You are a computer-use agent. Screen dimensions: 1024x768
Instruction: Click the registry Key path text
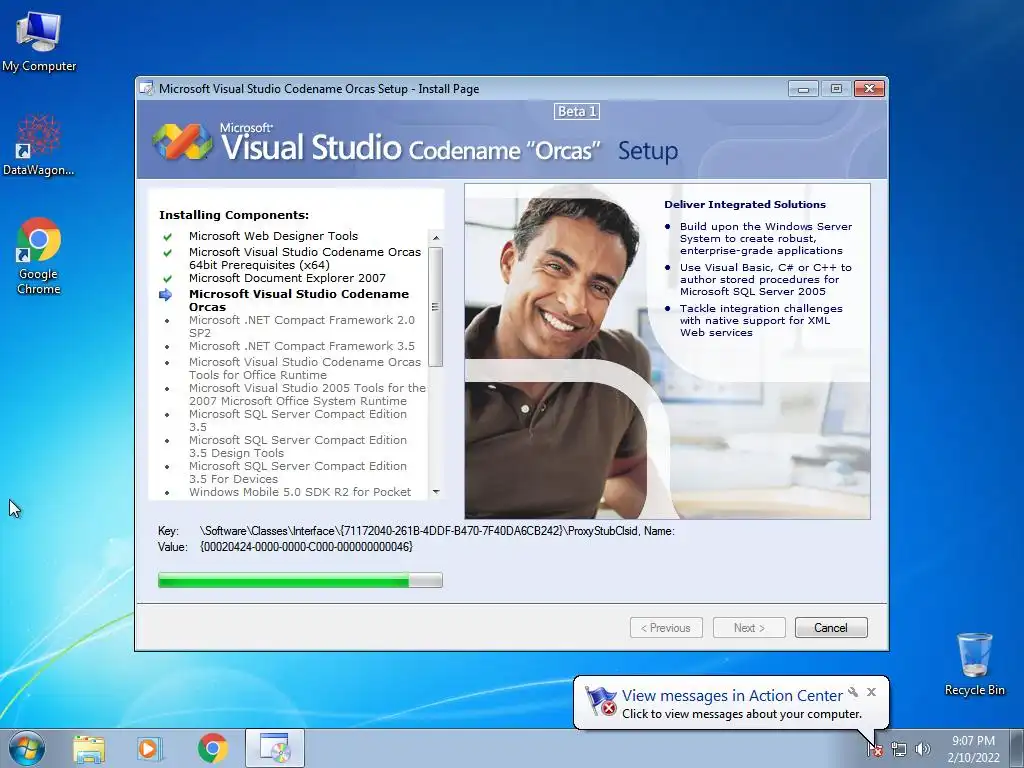click(438, 531)
